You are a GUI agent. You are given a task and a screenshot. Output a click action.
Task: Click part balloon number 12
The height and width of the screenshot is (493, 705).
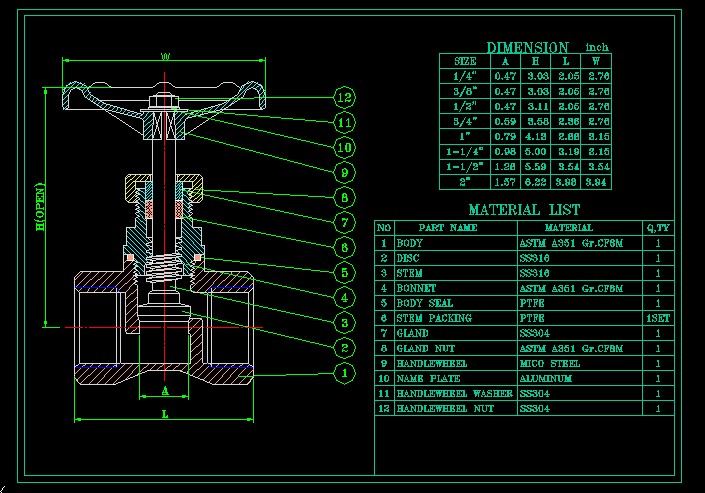pyautogui.click(x=344, y=97)
